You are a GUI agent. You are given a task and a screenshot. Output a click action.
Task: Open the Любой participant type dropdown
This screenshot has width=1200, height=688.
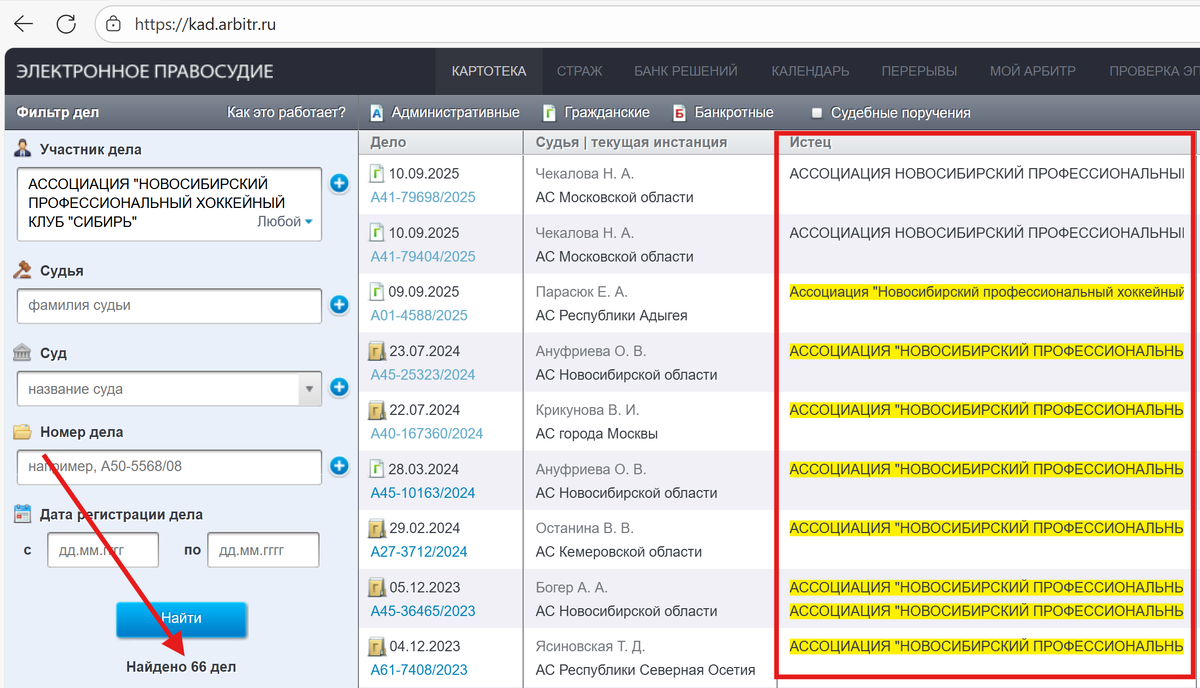pos(285,222)
